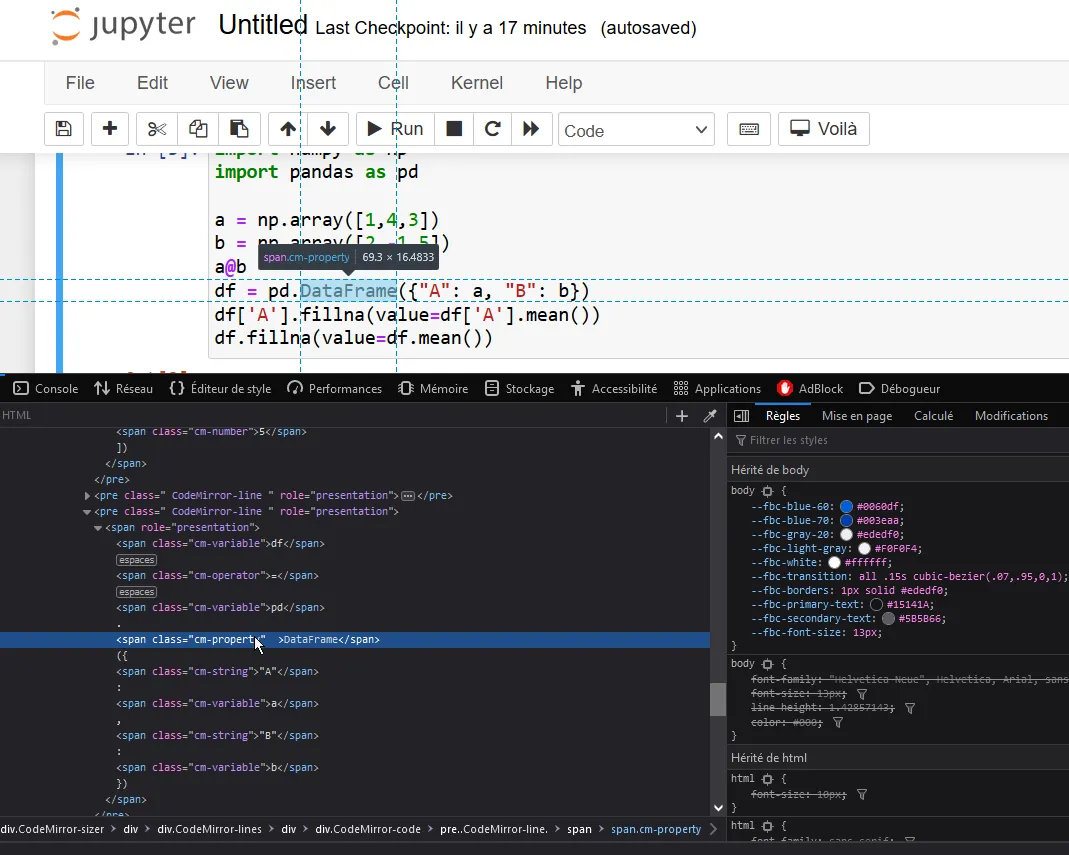Image resolution: width=1069 pixels, height=855 pixels.
Task: Move the selected cell up
Action: pos(287,129)
